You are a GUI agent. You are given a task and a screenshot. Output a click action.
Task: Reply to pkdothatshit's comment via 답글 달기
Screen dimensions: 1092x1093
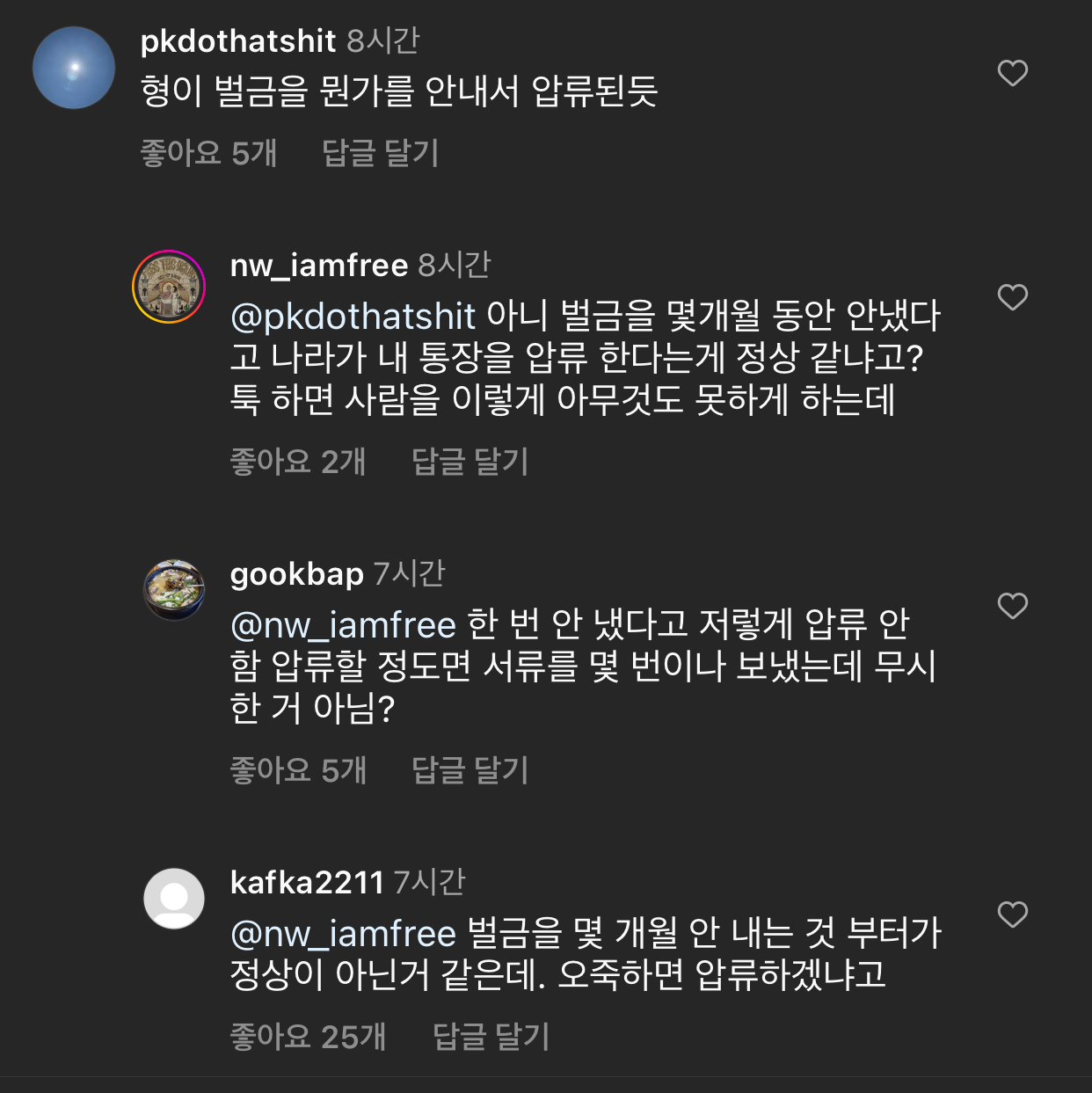tap(380, 153)
